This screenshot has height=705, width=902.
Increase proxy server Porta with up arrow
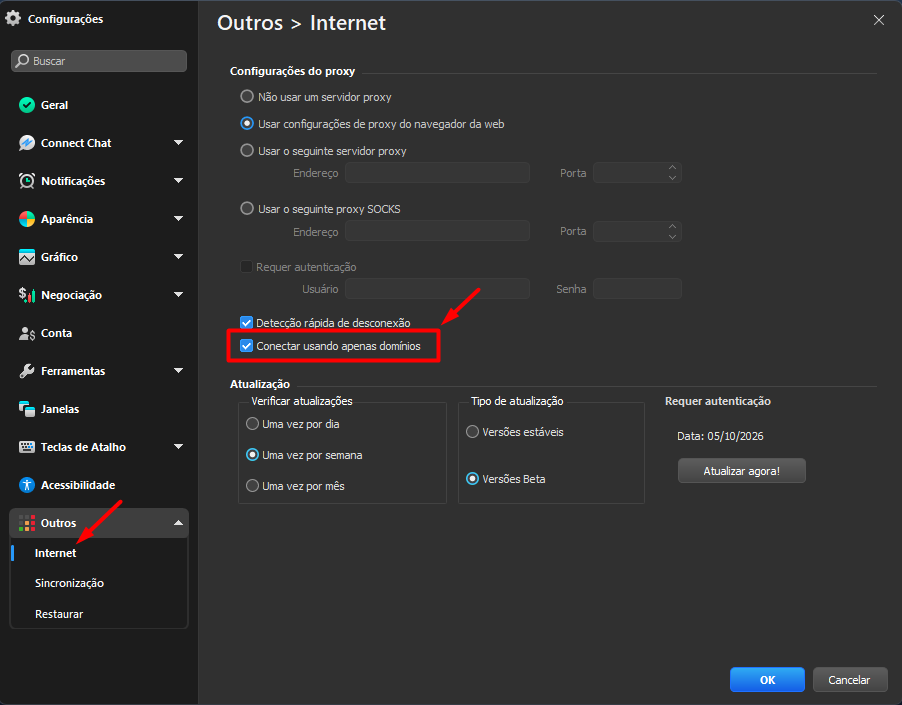(672, 167)
